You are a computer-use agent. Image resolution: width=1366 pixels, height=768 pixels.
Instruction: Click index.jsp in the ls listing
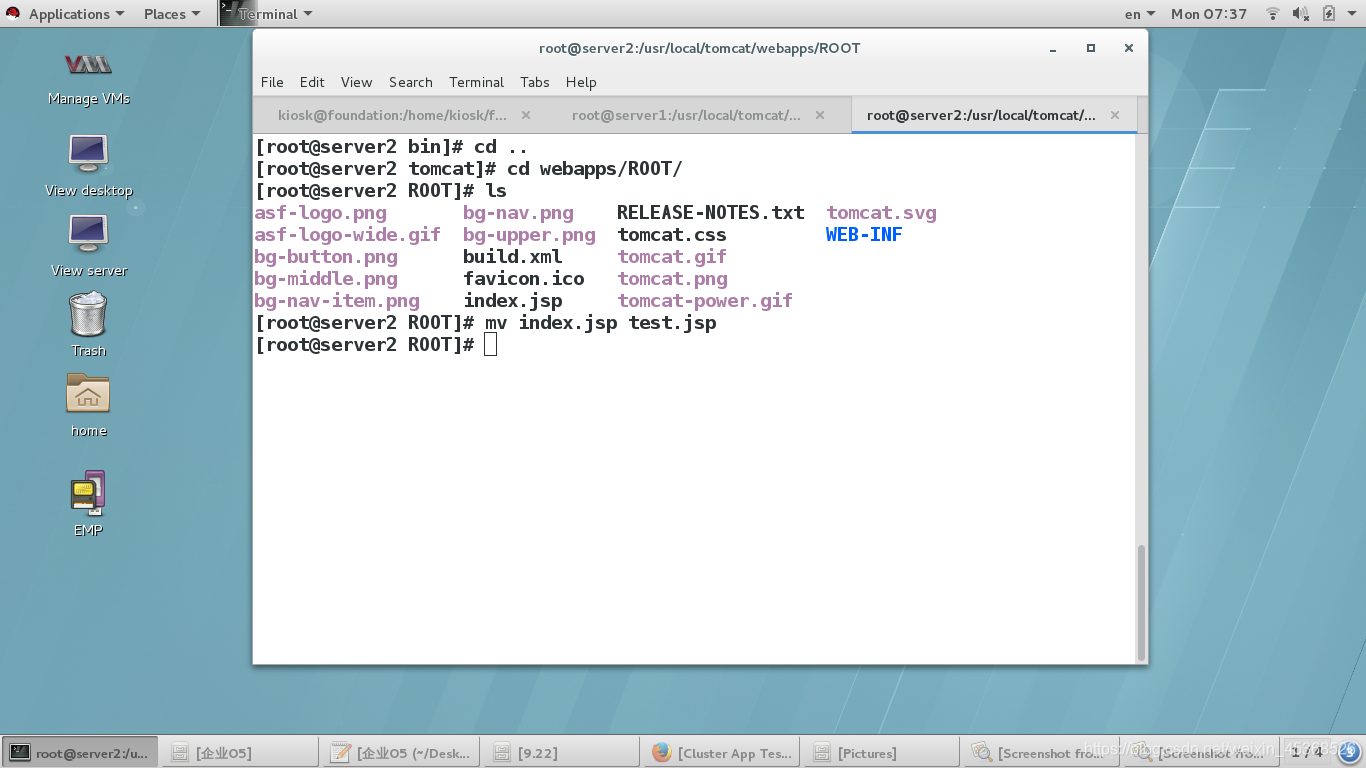(x=513, y=301)
